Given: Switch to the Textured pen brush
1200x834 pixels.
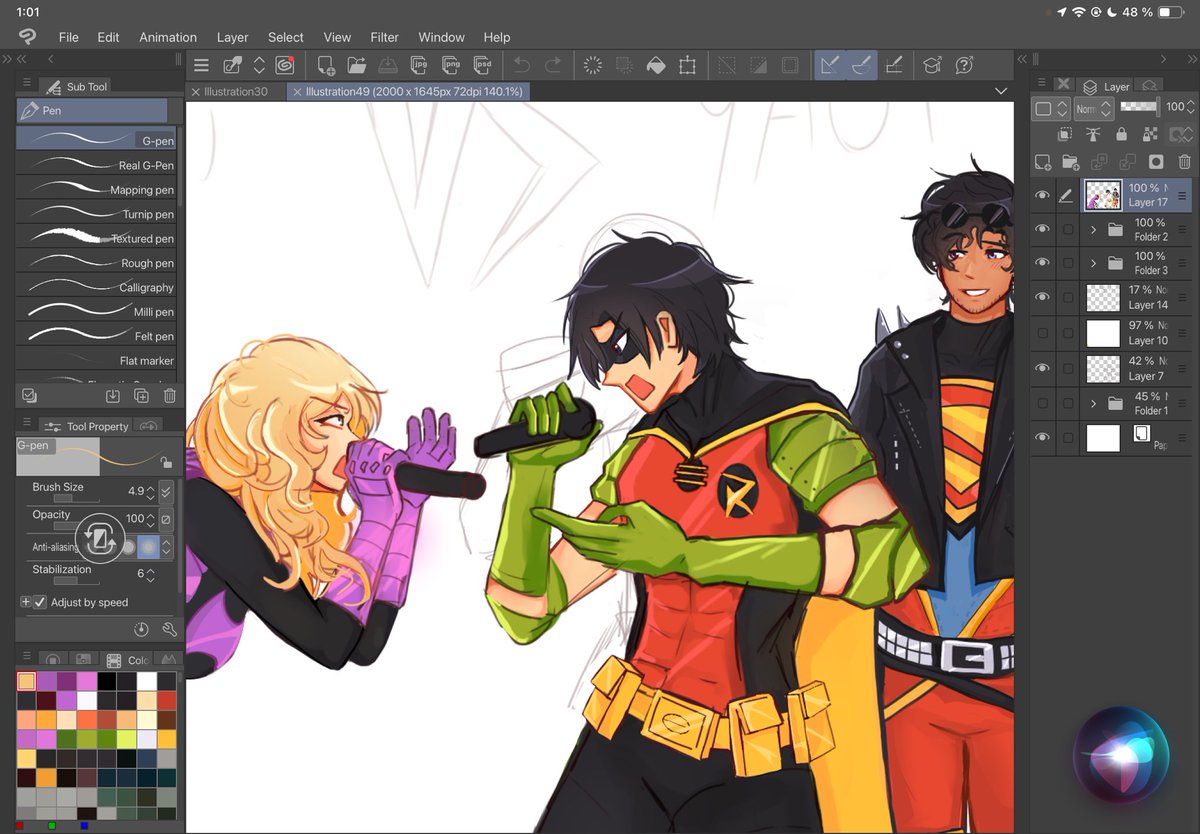Looking at the screenshot, I should click(96, 238).
